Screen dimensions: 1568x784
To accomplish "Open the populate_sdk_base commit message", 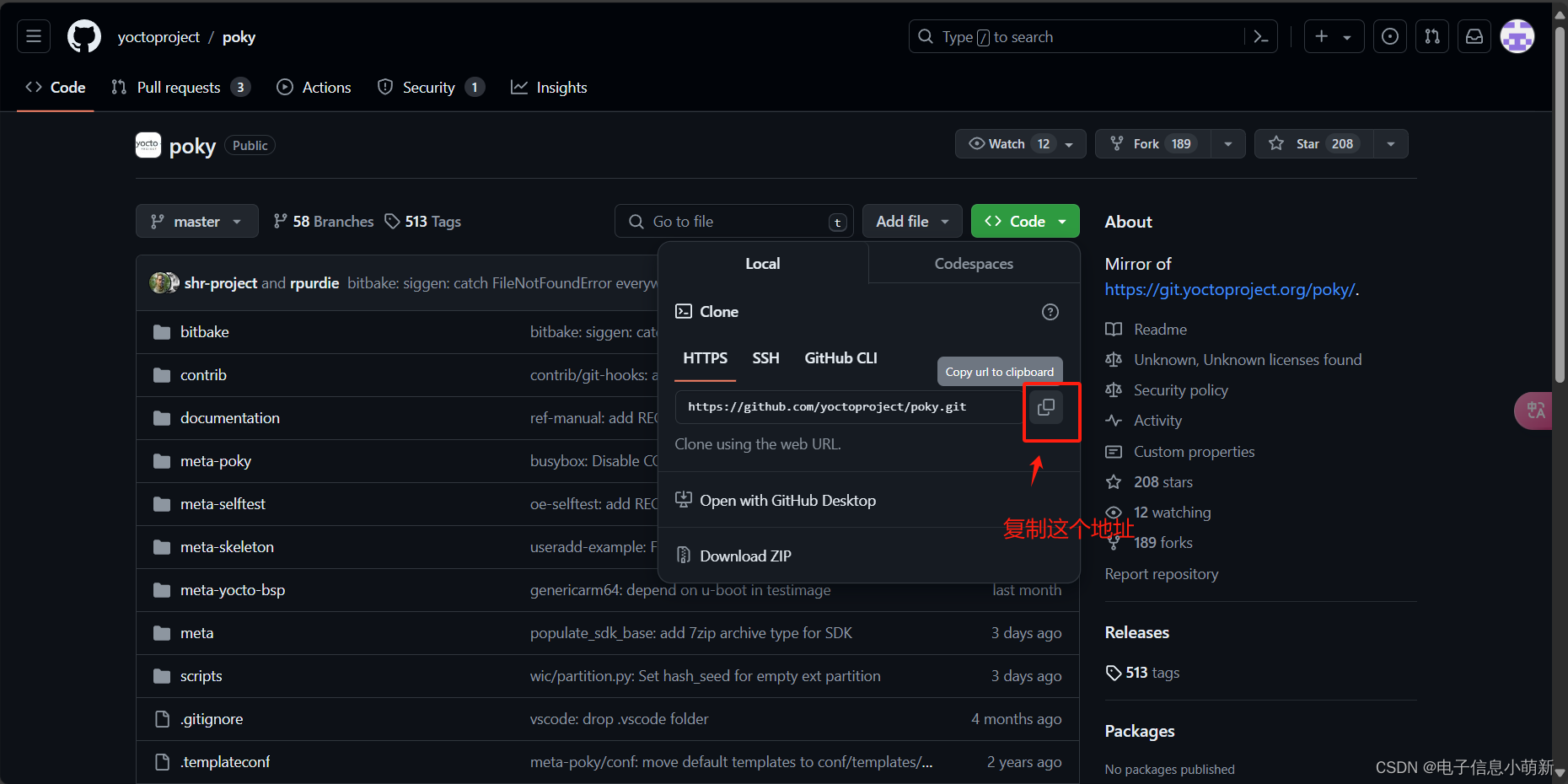I will pyautogui.click(x=691, y=633).
